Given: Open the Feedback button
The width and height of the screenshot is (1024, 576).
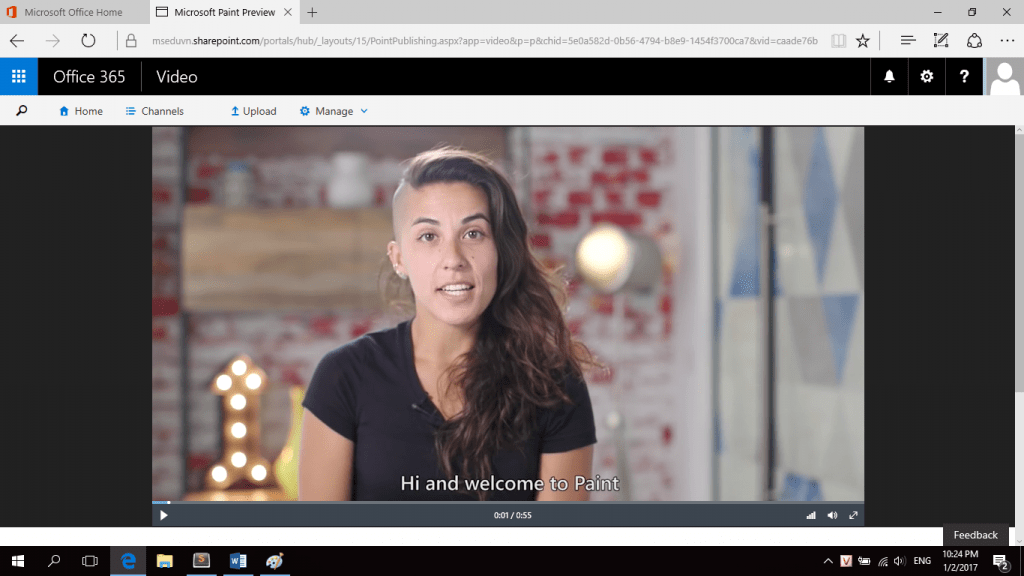Looking at the screenshot, I should click(975, 535).
